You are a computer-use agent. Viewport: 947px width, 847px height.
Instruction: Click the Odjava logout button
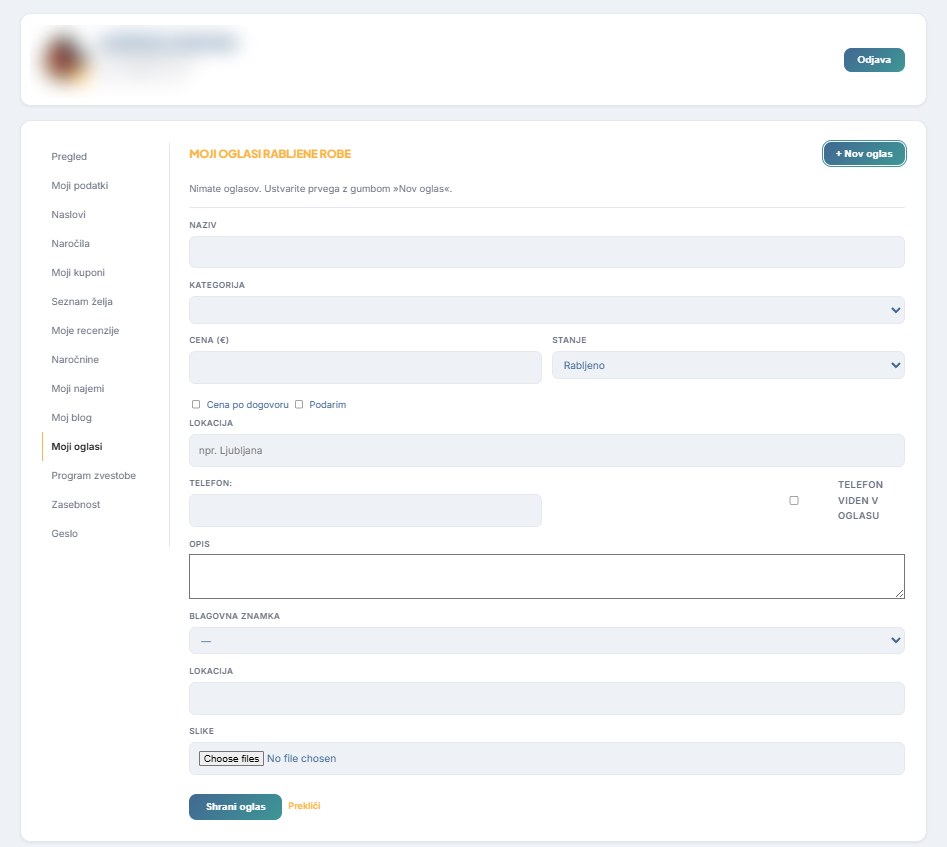[x=874, y=60]
